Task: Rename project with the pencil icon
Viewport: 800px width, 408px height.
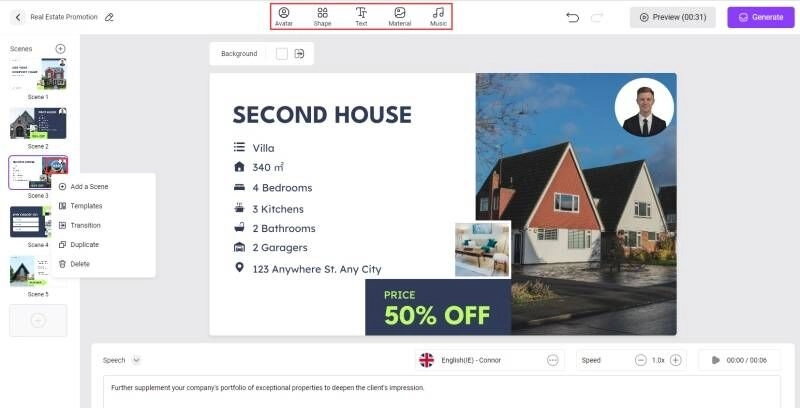Action: 109,17
